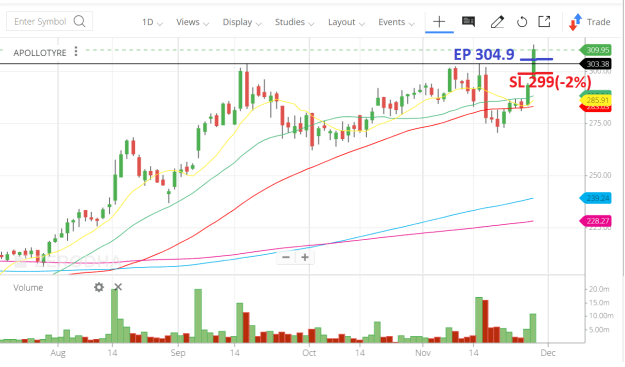Open Volume study settings gear
The height and width of the screenshot is (367, 625).
99,287
